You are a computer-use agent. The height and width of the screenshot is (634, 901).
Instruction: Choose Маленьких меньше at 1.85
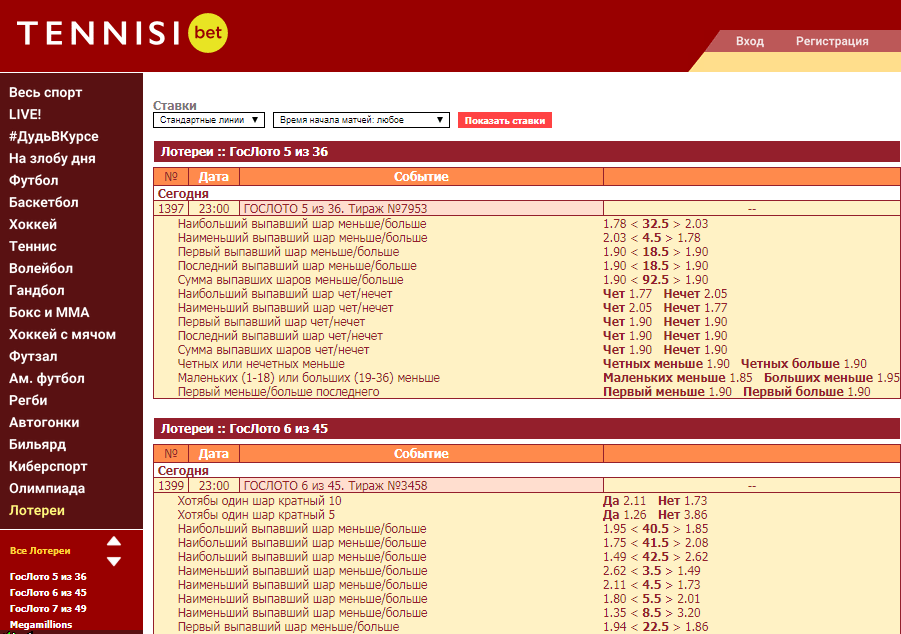tap(677, 378)
